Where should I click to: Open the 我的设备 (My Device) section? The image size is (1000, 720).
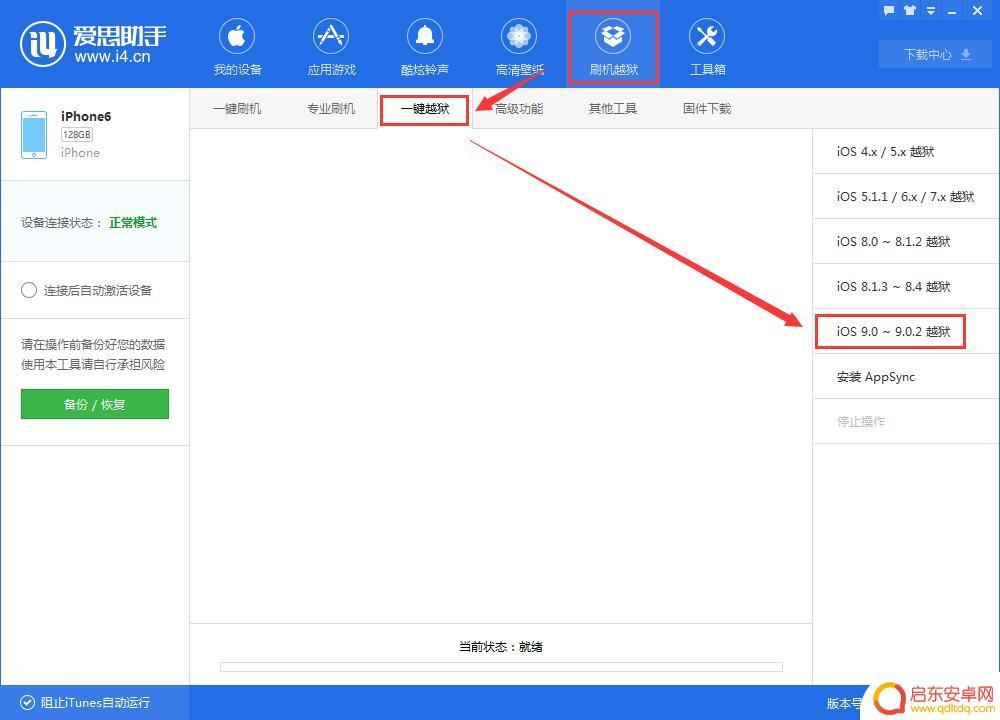pyautogui.click(x=237, y=48)
